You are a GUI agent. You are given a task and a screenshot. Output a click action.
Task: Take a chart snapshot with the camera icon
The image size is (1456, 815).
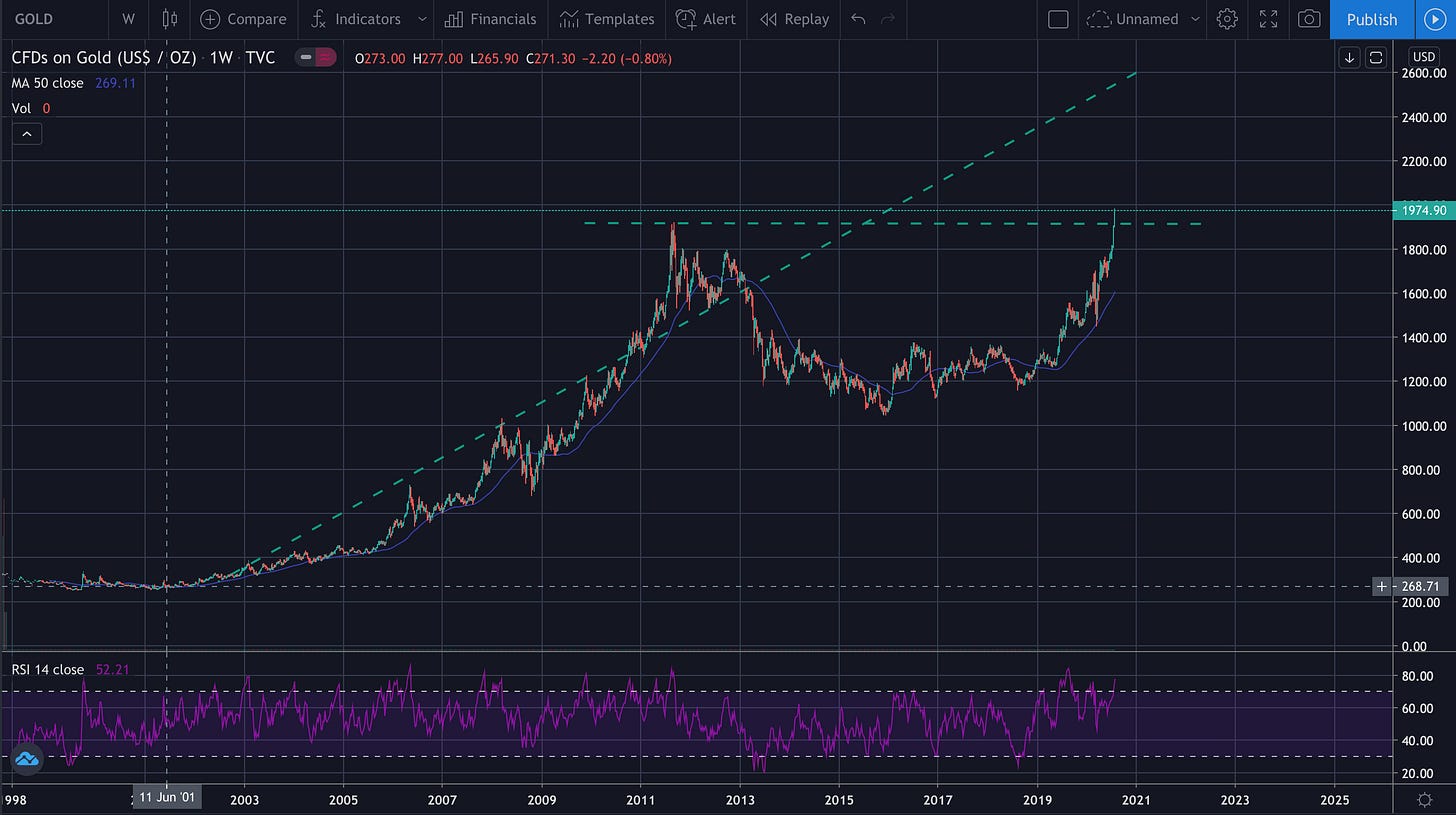tap(1308, 19)
